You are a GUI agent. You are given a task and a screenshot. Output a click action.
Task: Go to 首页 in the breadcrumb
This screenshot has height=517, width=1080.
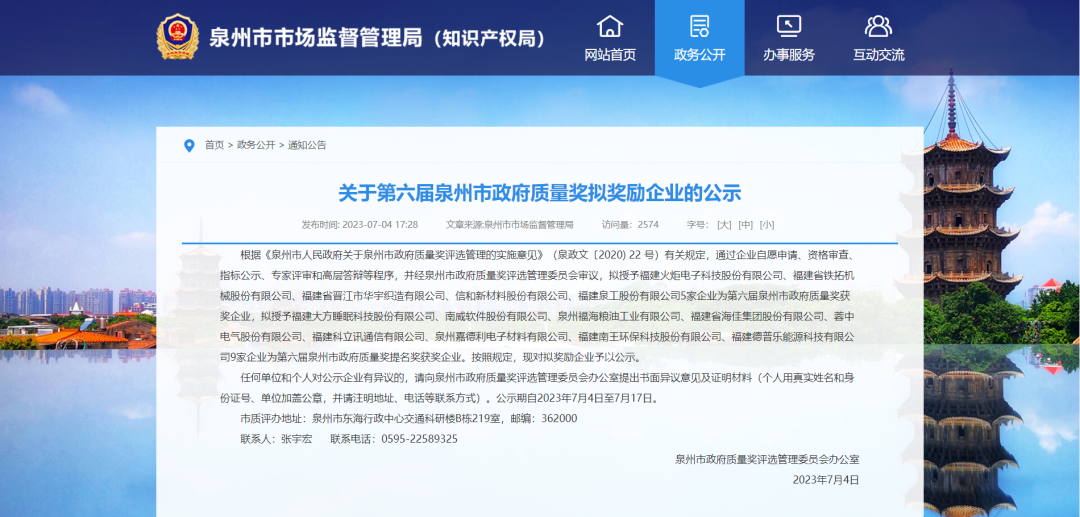[214, 145]
